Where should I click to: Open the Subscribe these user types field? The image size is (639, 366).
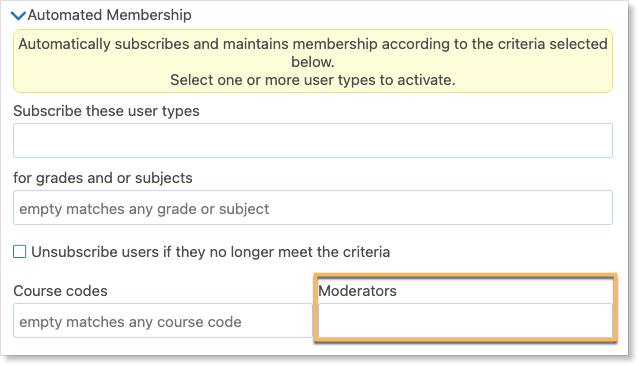[313, 141]
